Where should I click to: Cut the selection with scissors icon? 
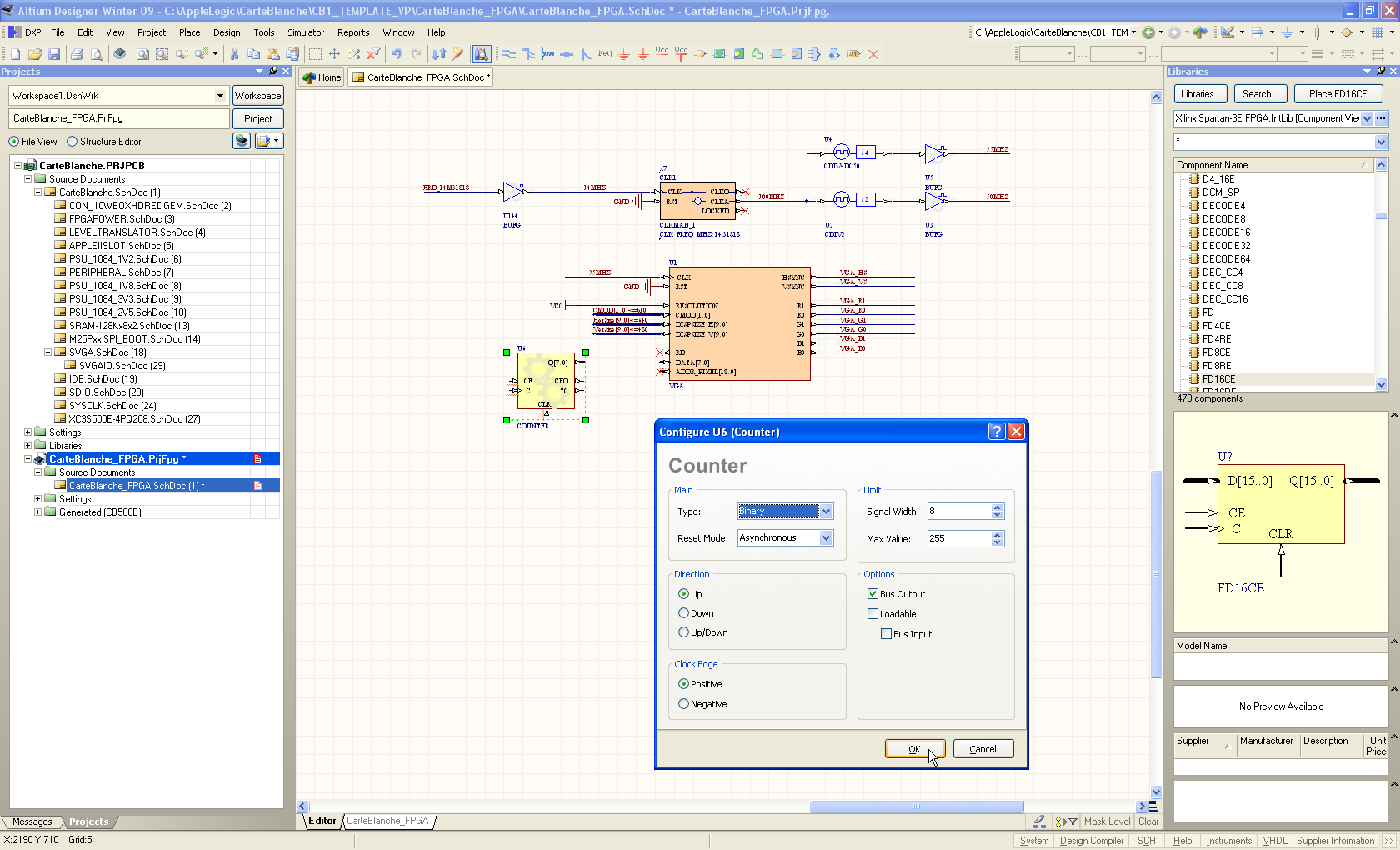pos(234,54)
